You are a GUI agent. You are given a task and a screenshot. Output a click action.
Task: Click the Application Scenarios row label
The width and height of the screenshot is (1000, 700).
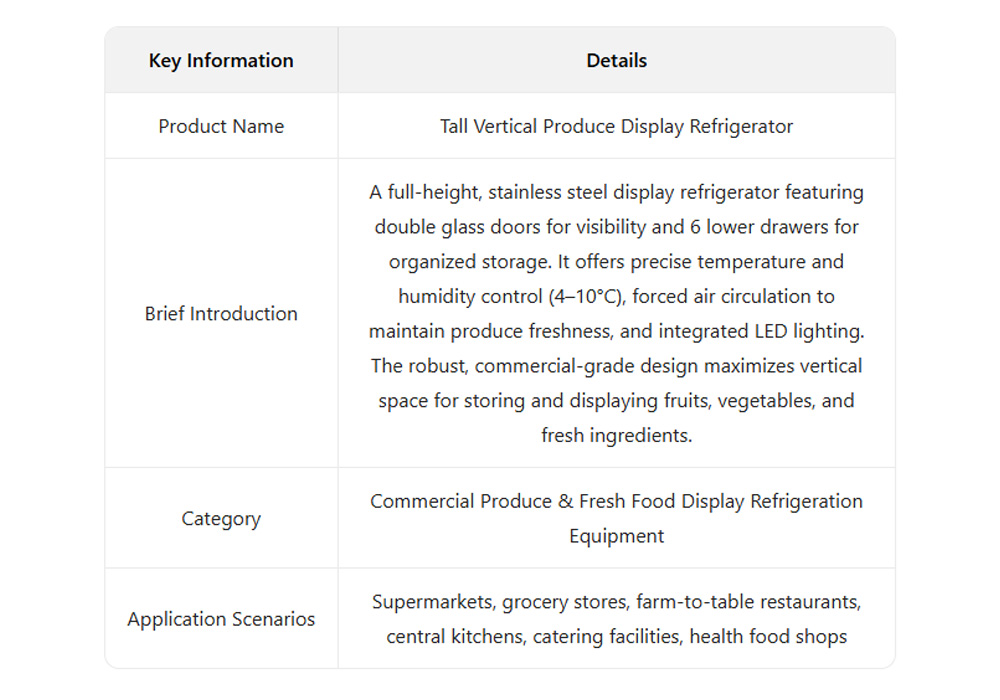tap(221, 619)
